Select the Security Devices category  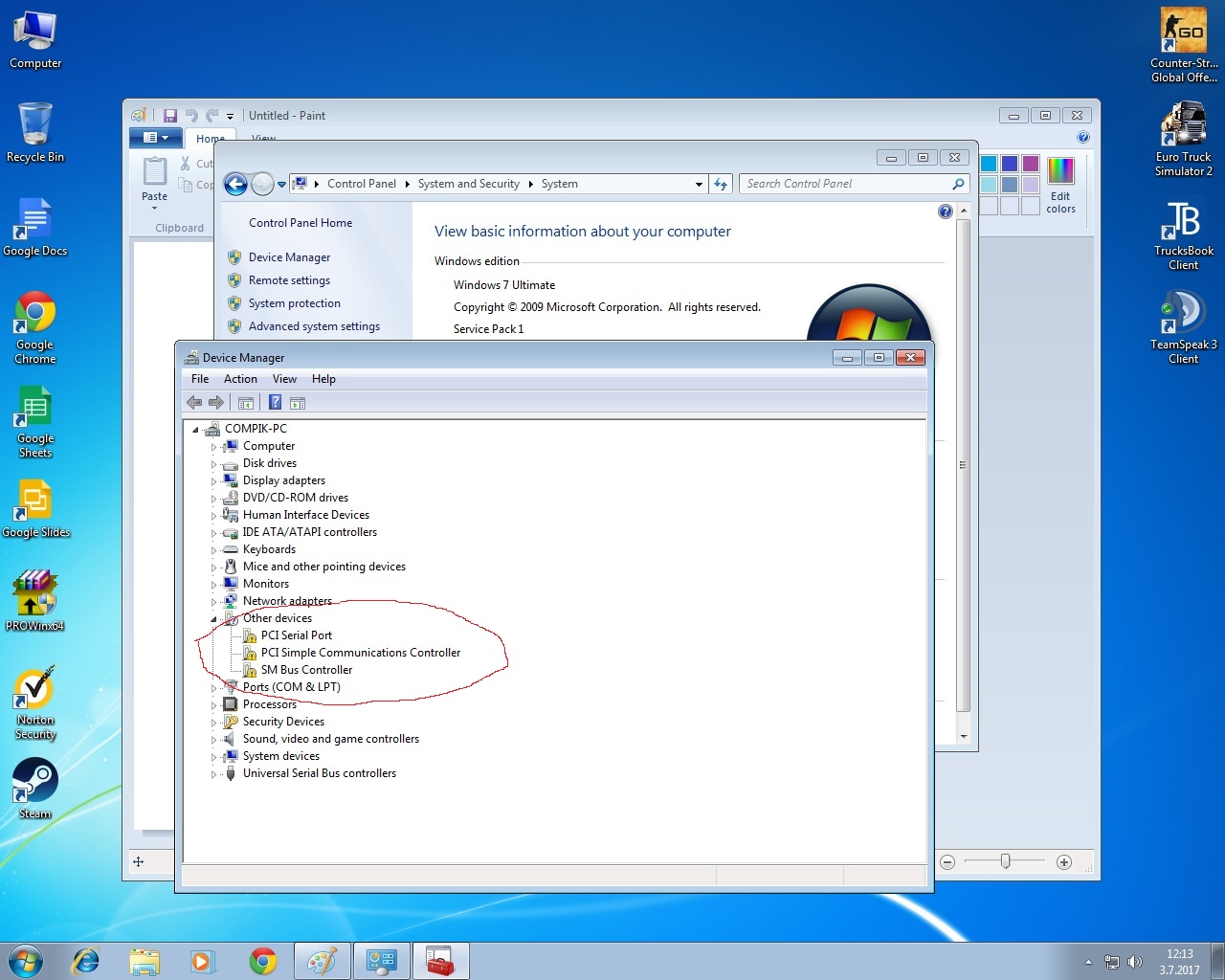pos(283,722)
